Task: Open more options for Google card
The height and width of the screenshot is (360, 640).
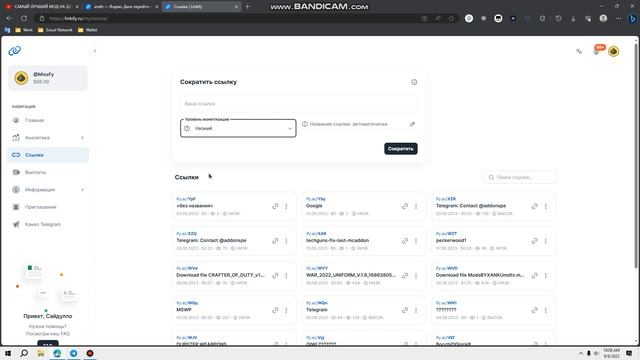Action: [416, 206]
